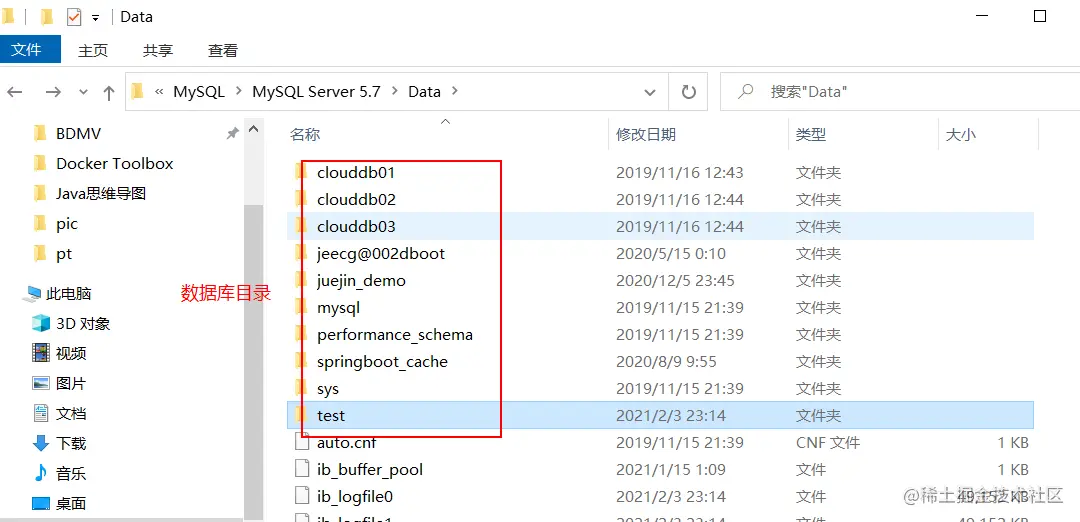
Task: Select the sys folder icon
Action: point(301,388)
